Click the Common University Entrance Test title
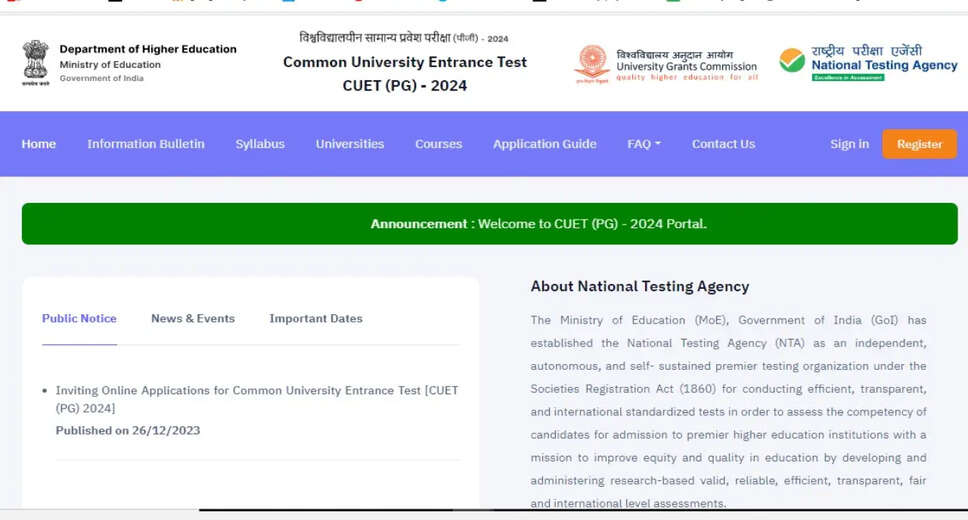This screenshot has height=520, width=968. coord(405,62)
